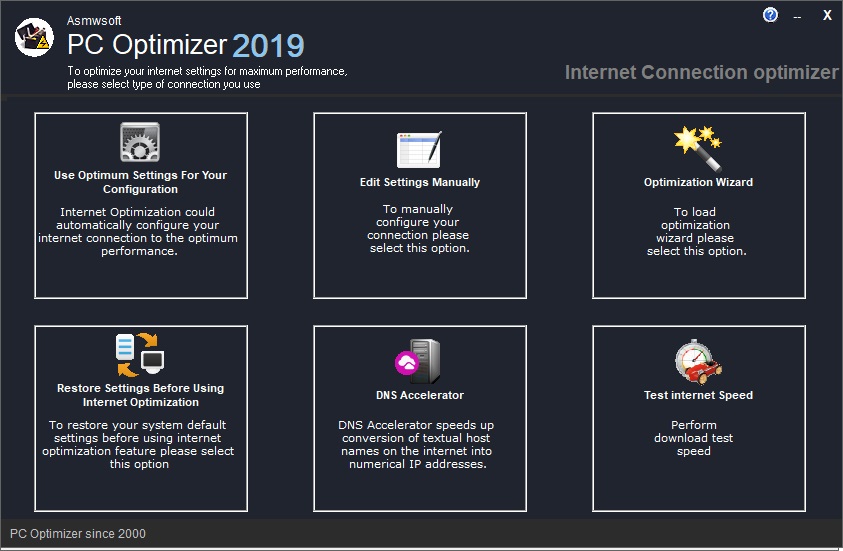
Task: Open Optimization Wizard title
Action: 698,182
